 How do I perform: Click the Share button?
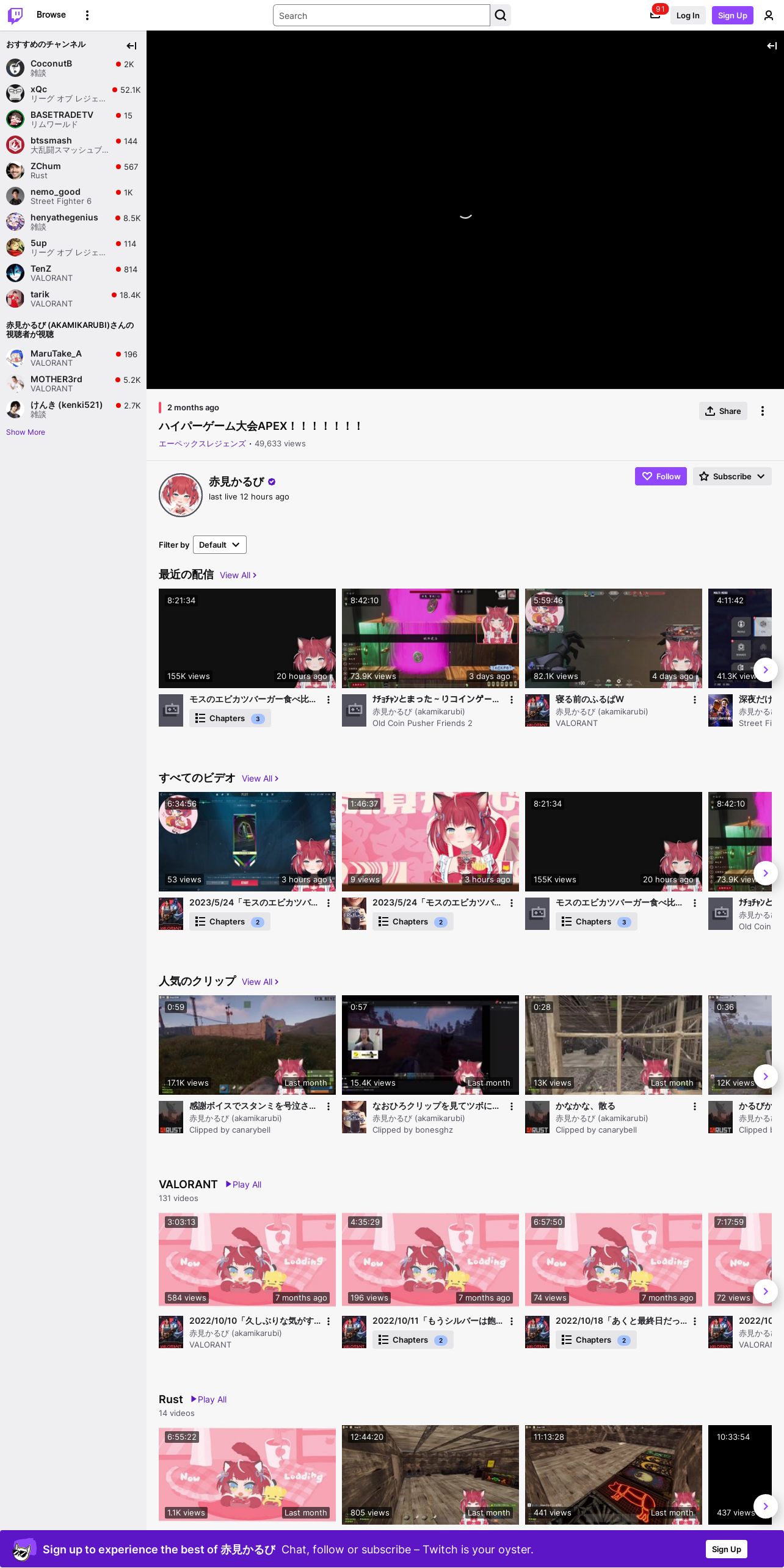723,411
